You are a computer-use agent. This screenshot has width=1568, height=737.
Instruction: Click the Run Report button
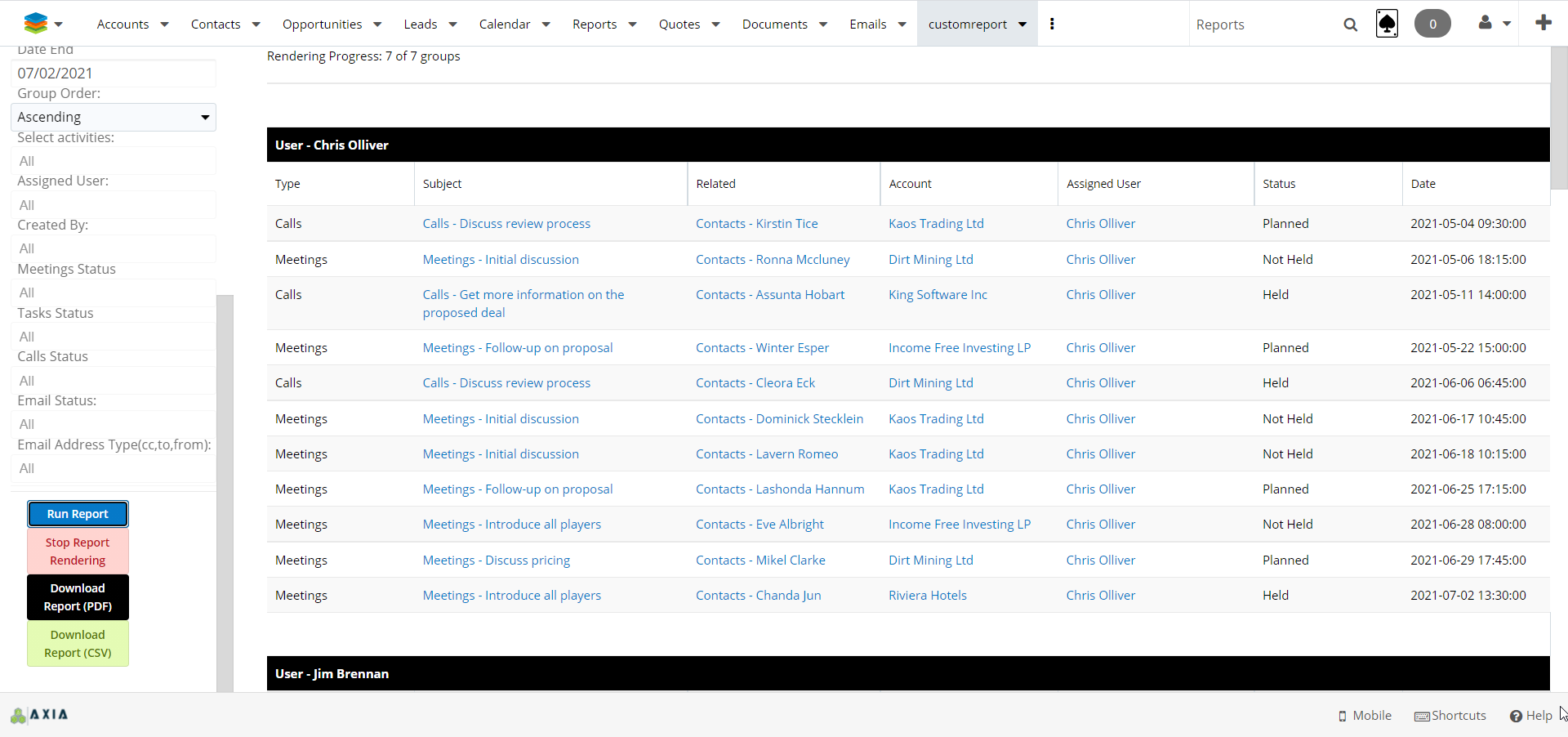point(78,514)
